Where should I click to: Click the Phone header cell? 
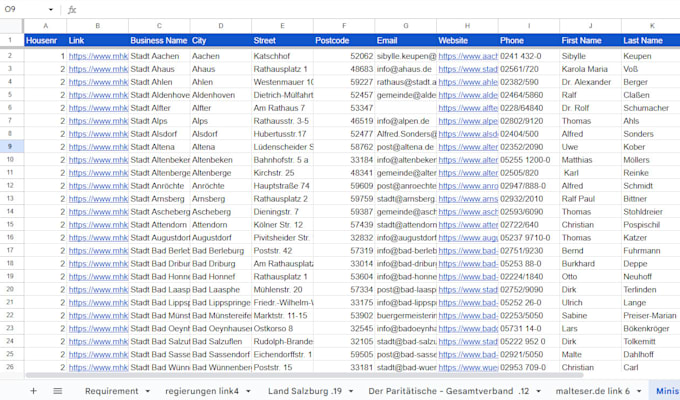[529, 40]
